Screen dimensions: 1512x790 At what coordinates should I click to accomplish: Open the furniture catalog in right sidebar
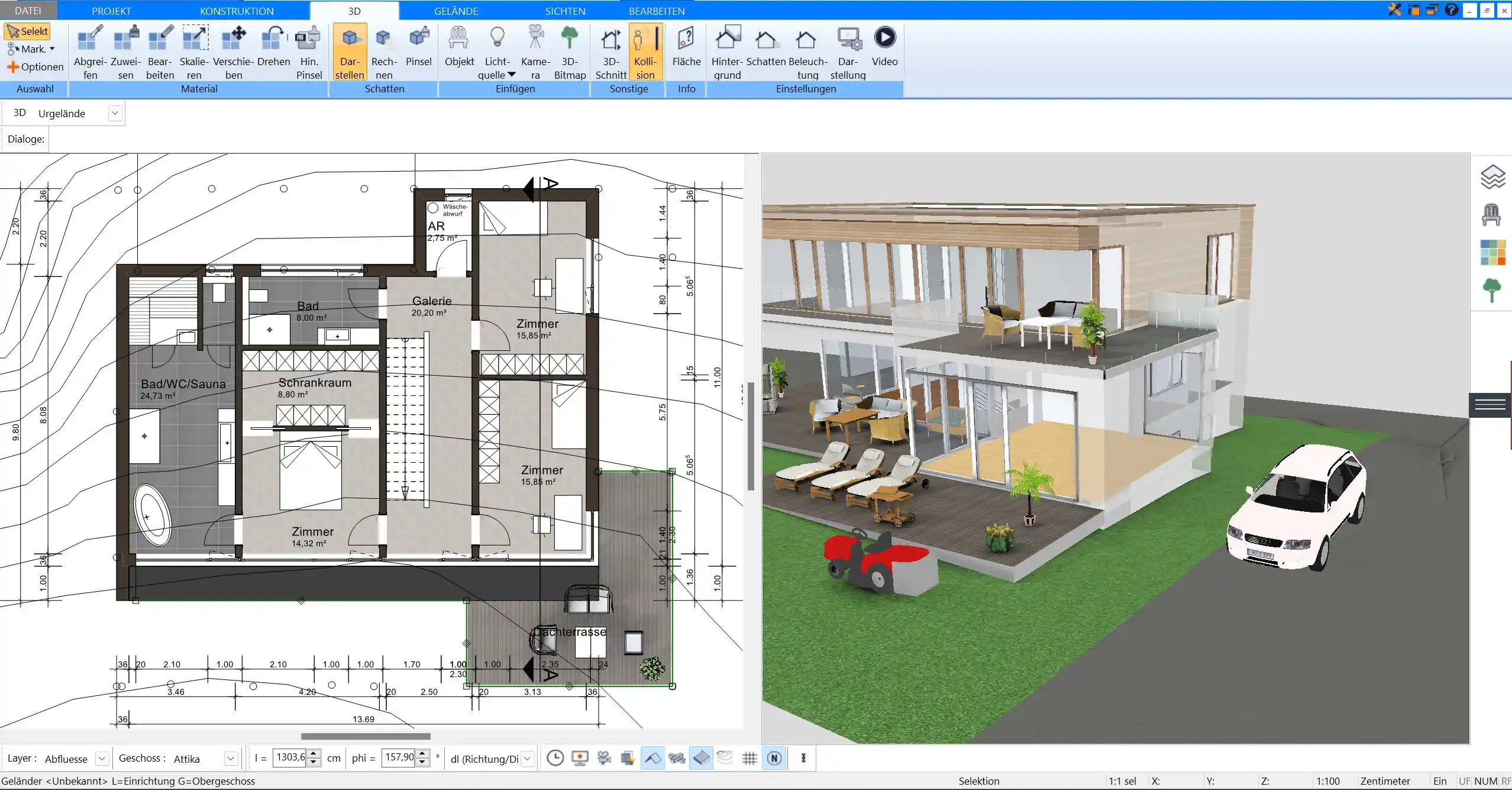tap(1491, 214)
